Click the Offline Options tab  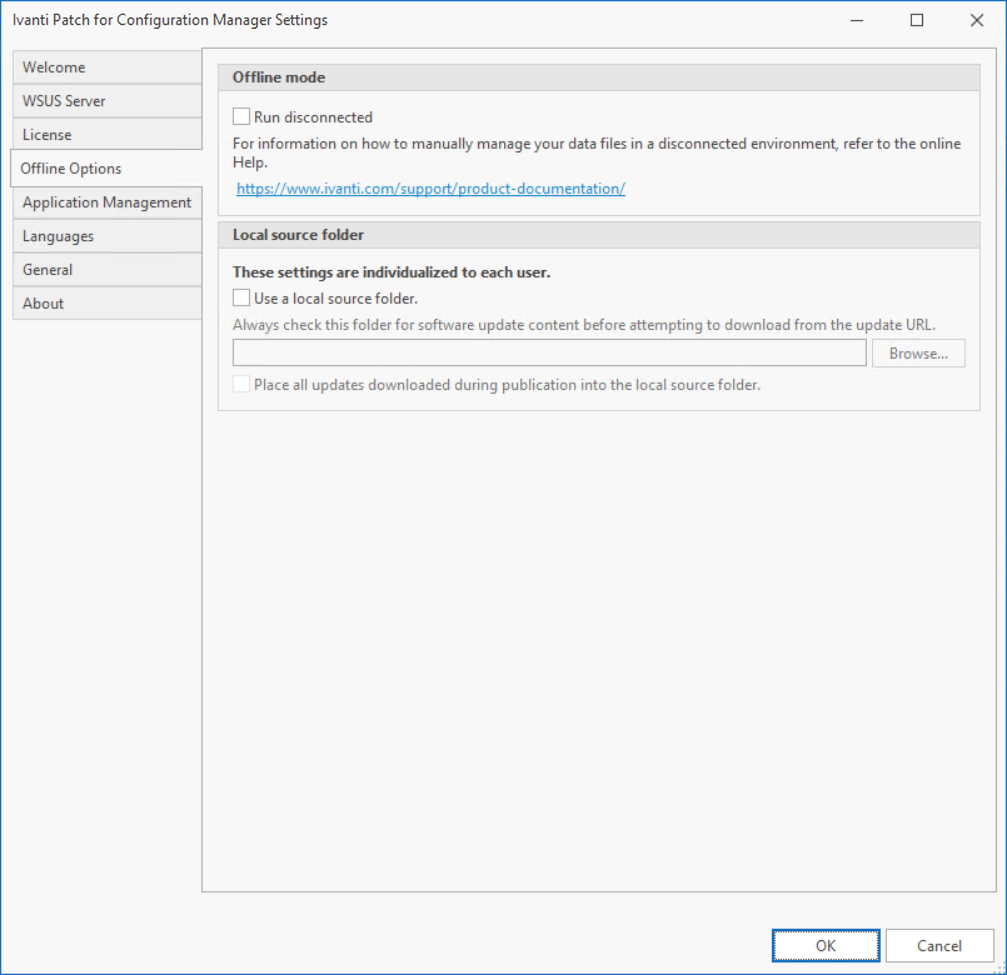[106, 169]
